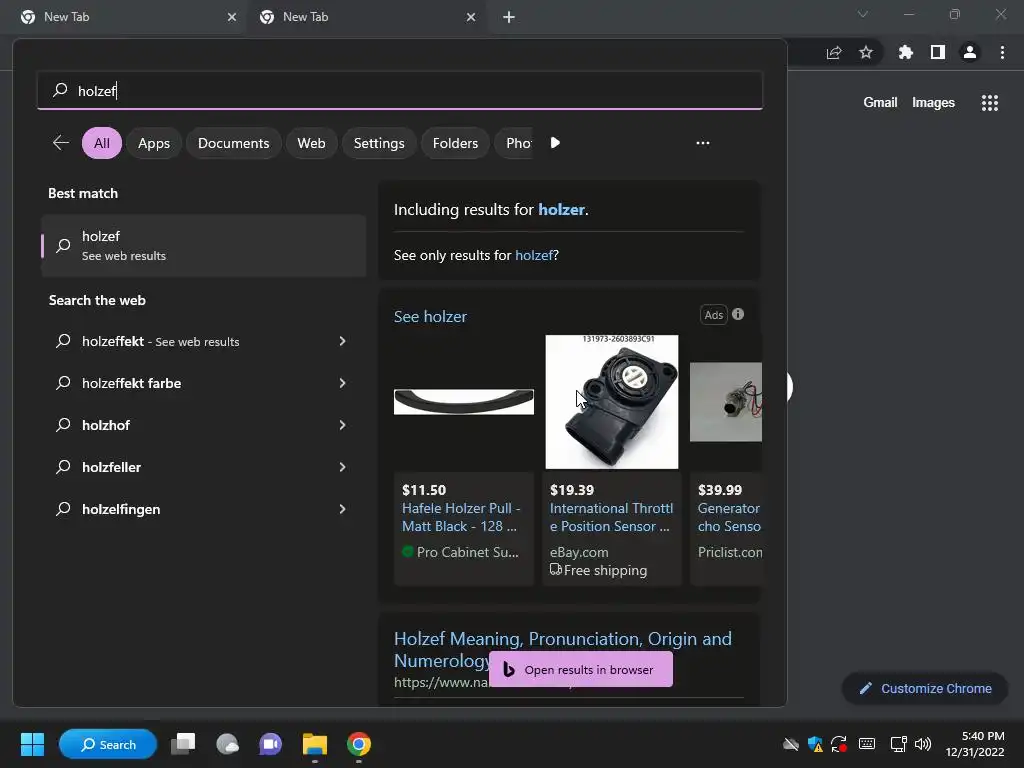
Task: Click Customize Chrome button
Action: pyautogui.click(x=925, y=688)
